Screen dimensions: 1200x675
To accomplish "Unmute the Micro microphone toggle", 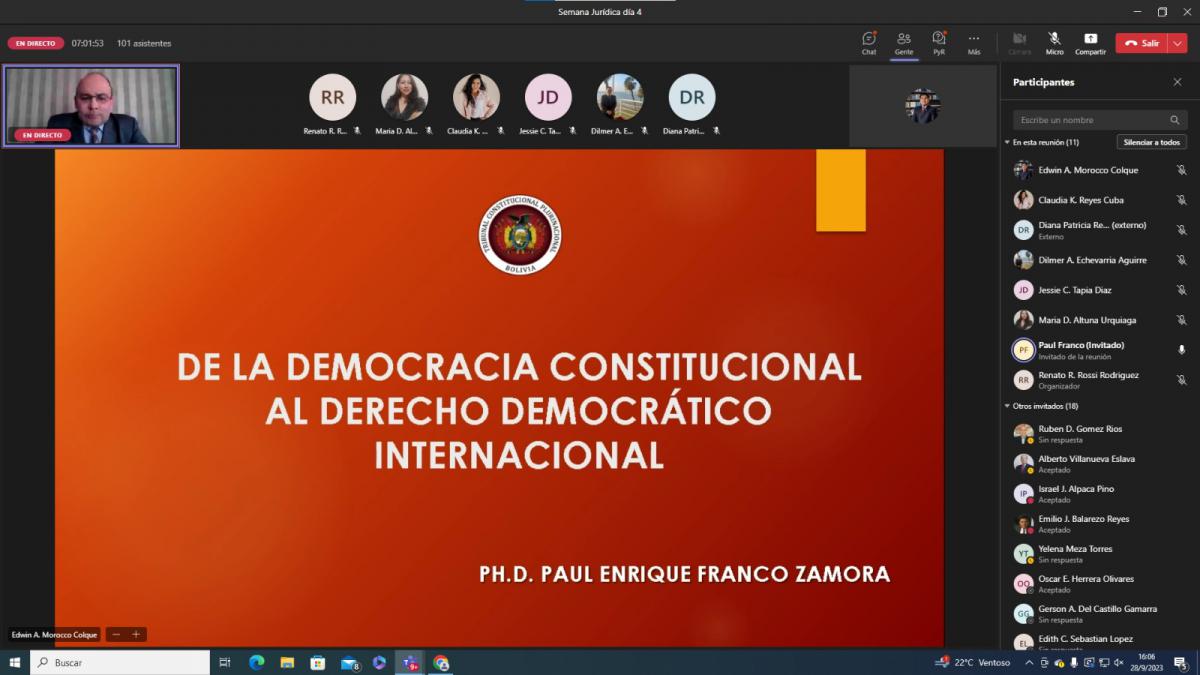I will point(1054,42).
